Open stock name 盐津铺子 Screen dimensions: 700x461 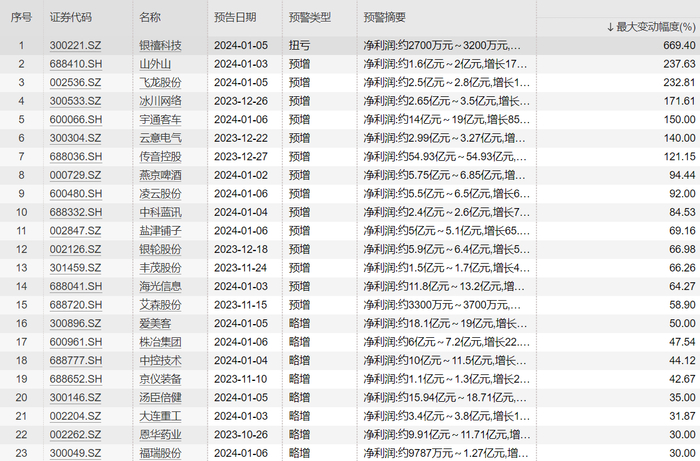click(161, 231)
